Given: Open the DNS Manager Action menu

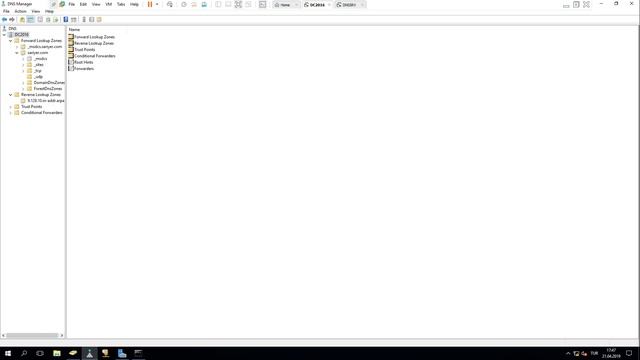Looking at the screenshot, I should [20, 11].
